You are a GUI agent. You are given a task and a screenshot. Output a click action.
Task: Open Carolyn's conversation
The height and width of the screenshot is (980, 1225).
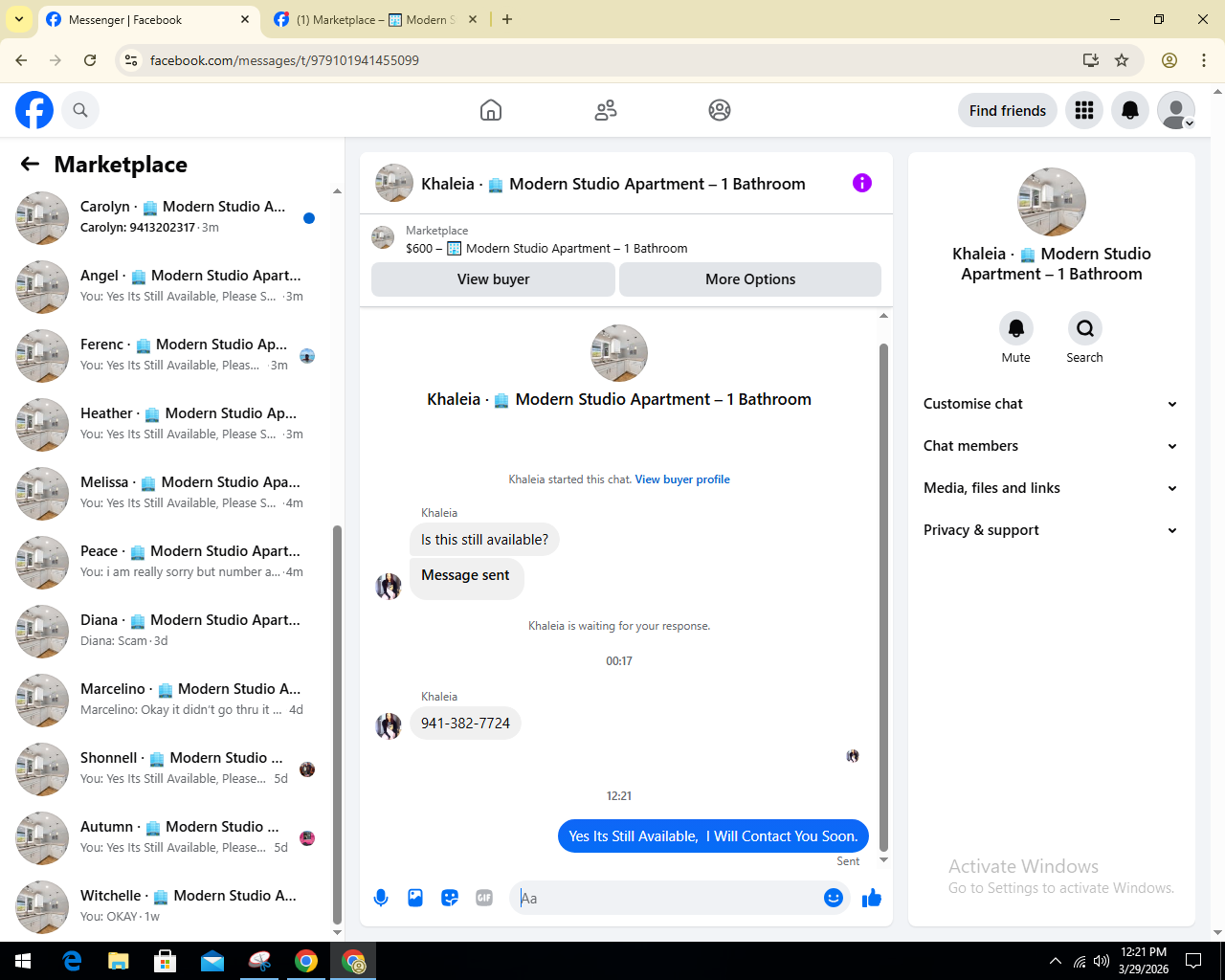pyautogui.click(x=168, y=218)
